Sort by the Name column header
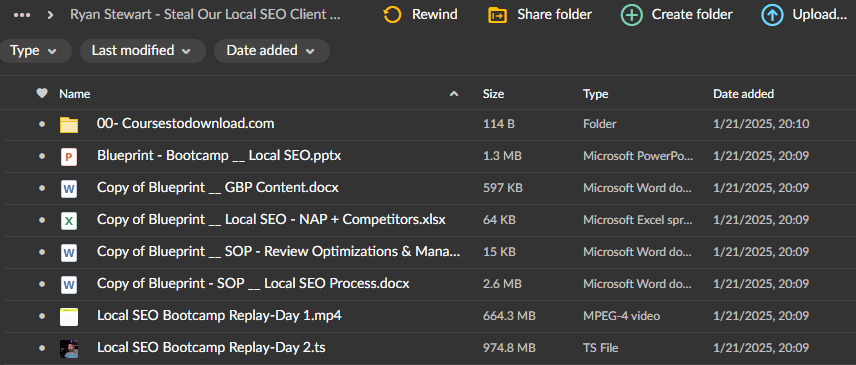 click(x=75, y=94)
